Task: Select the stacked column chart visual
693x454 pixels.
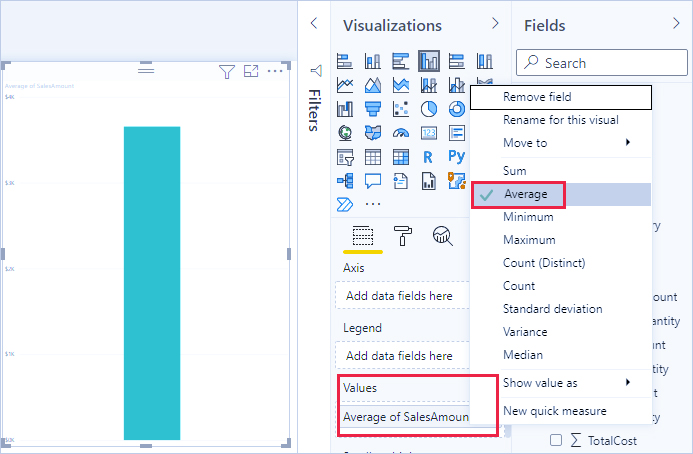Action: click(x=373, y=61)
